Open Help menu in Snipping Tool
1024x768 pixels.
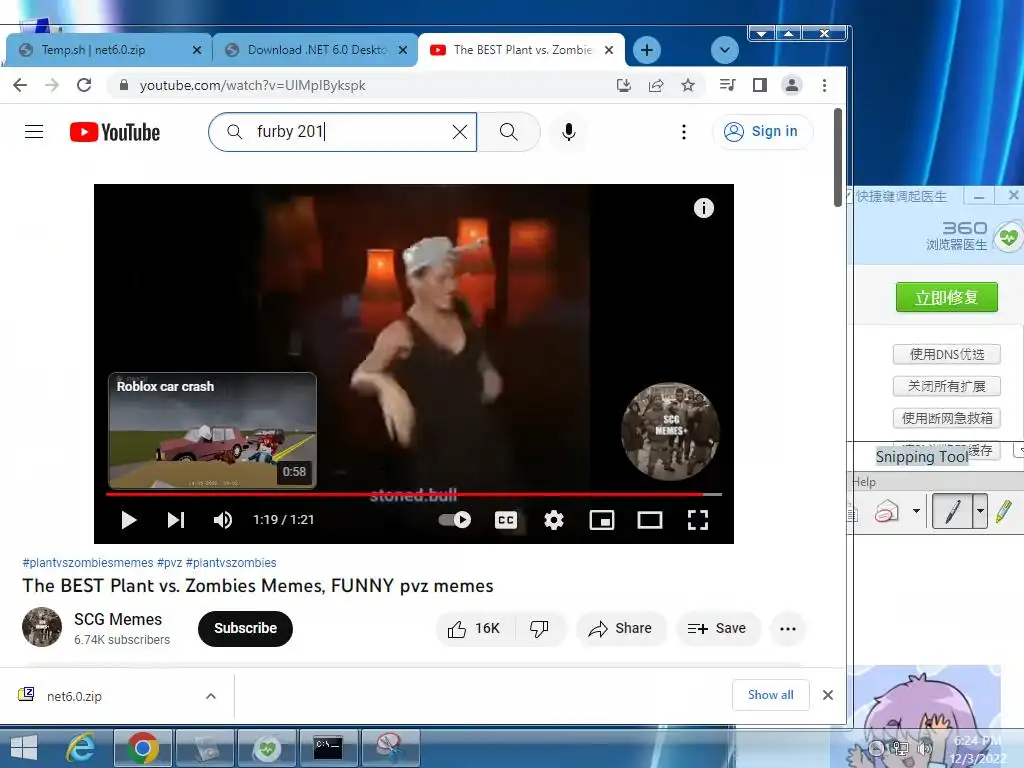point(863,482)
